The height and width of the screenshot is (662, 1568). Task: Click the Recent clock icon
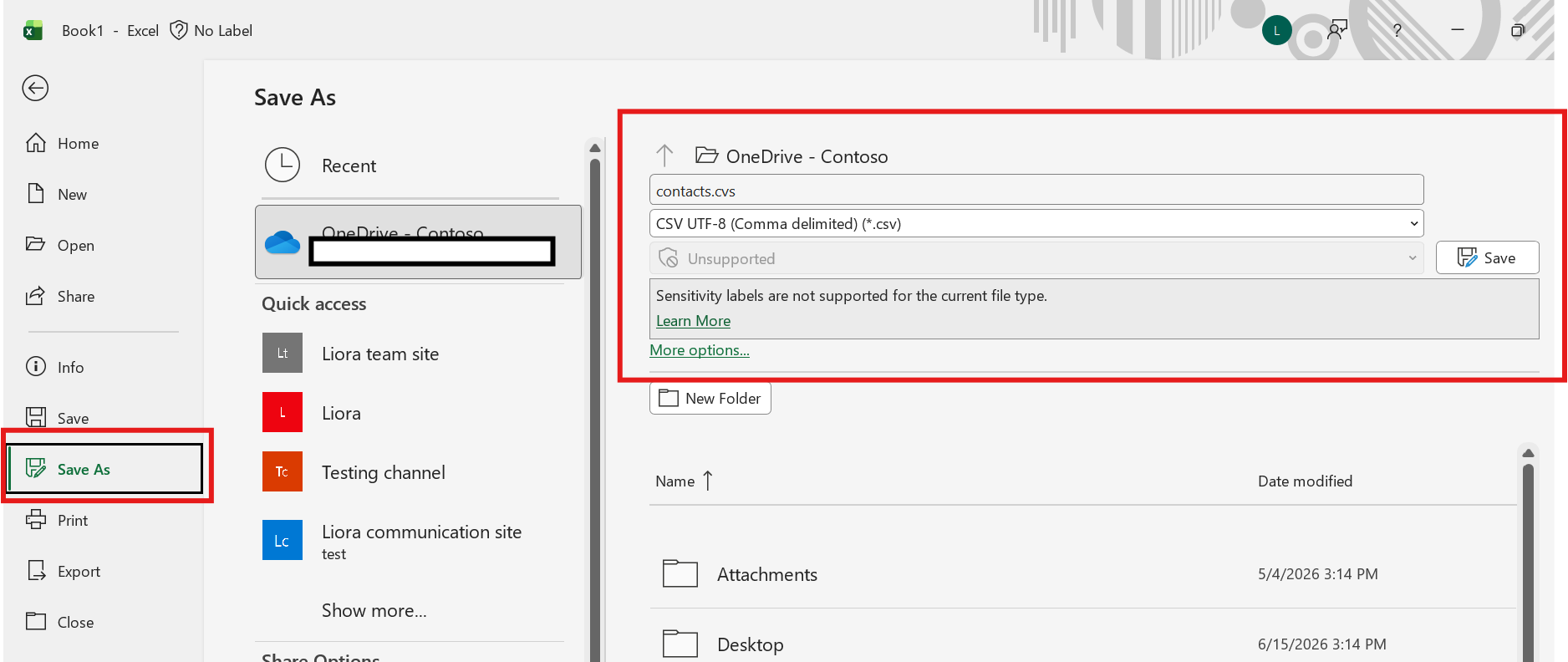[283, 165]
